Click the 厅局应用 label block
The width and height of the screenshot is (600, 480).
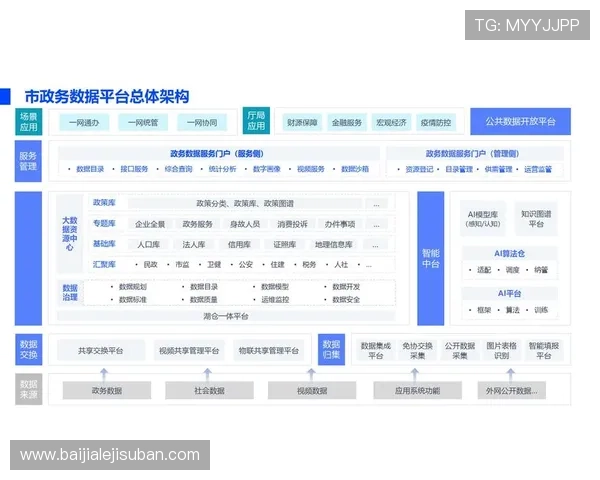click(256, 121)
